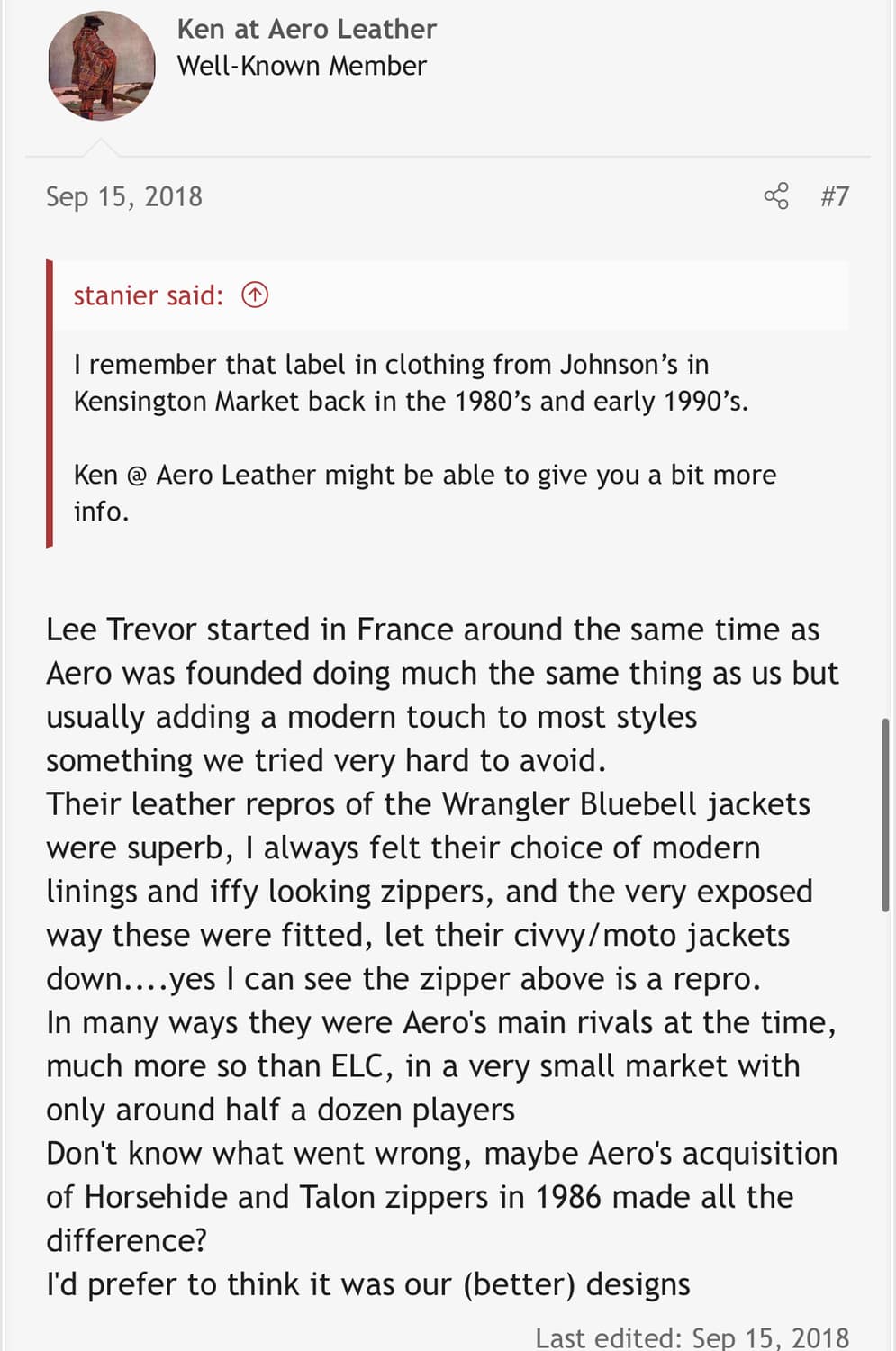Click the vertical scrollbar on the right edge
This screenshot has height=1351, width=896.
coord(883,811)
